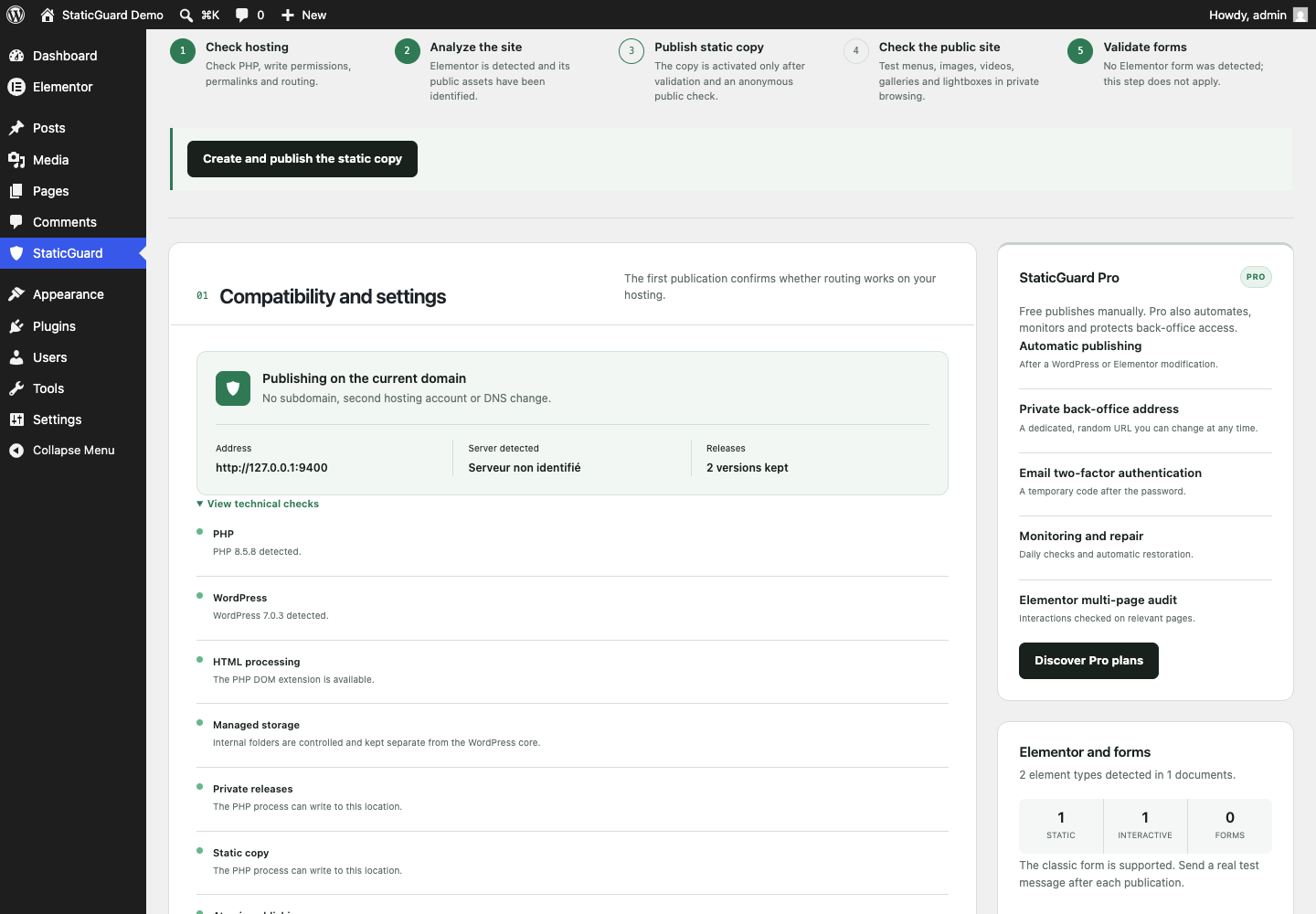Click step 4 circle Check the public site

point(856,51)
